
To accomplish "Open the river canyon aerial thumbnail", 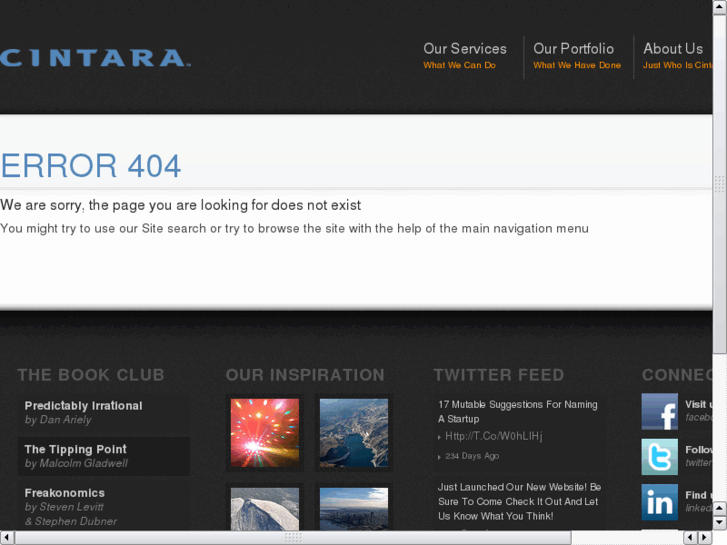I will pos(354,433).
